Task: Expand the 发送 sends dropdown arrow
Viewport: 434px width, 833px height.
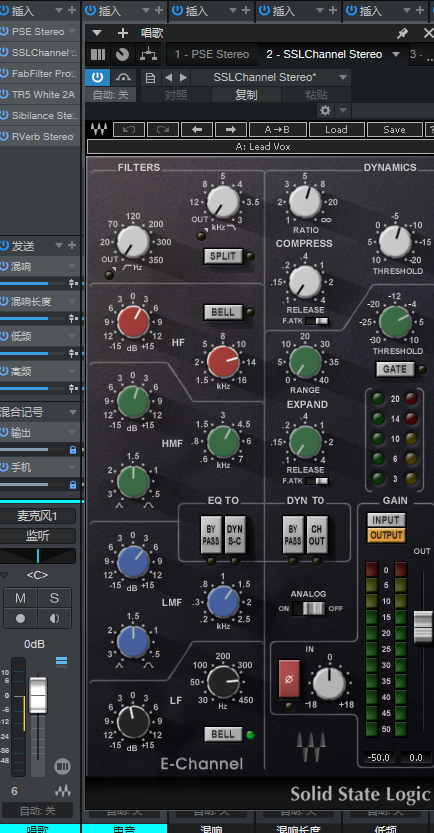Action: pyautogui.click(x=58, y=245)
